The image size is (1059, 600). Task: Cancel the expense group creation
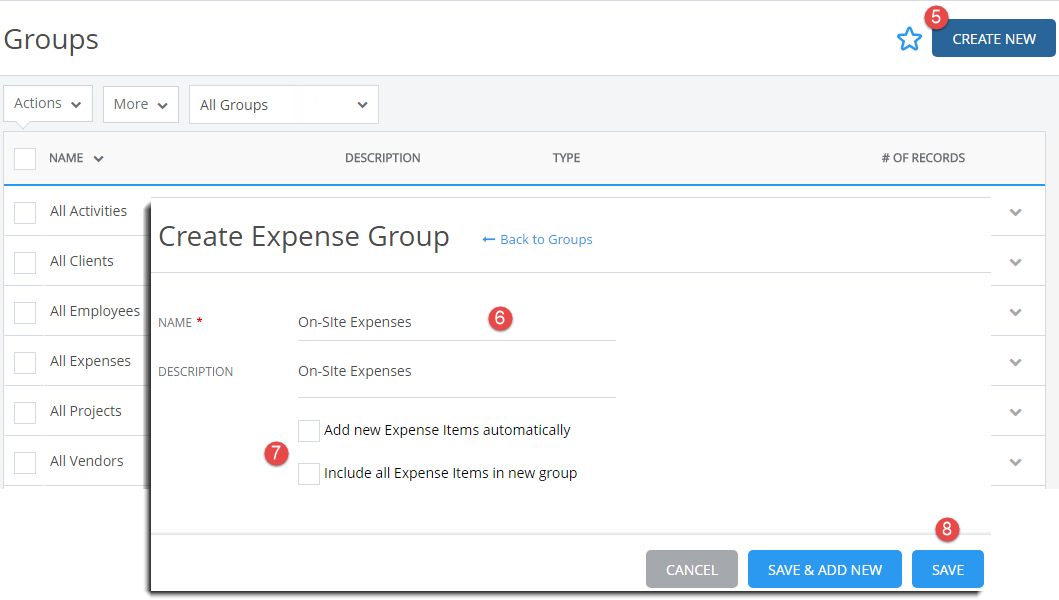coord(691,568)
